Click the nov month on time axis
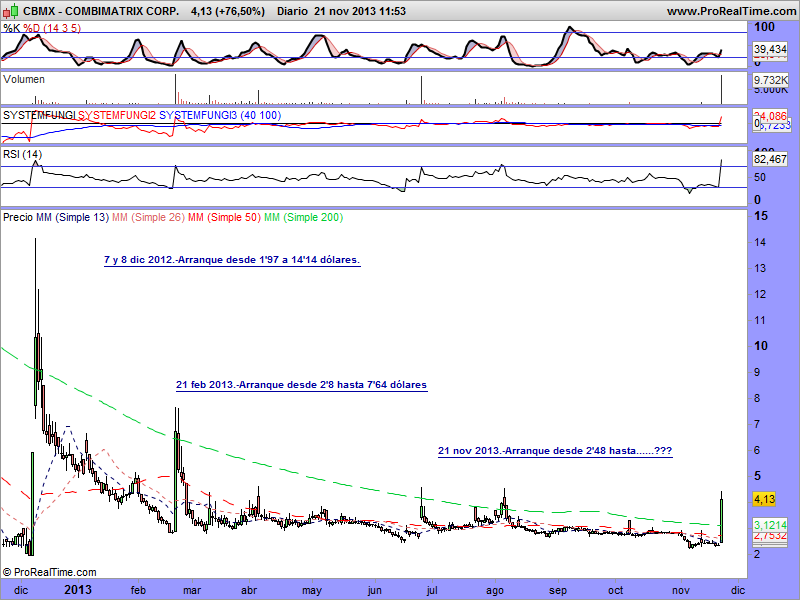Screen dimensions: 800x600 tap(681, 590)
